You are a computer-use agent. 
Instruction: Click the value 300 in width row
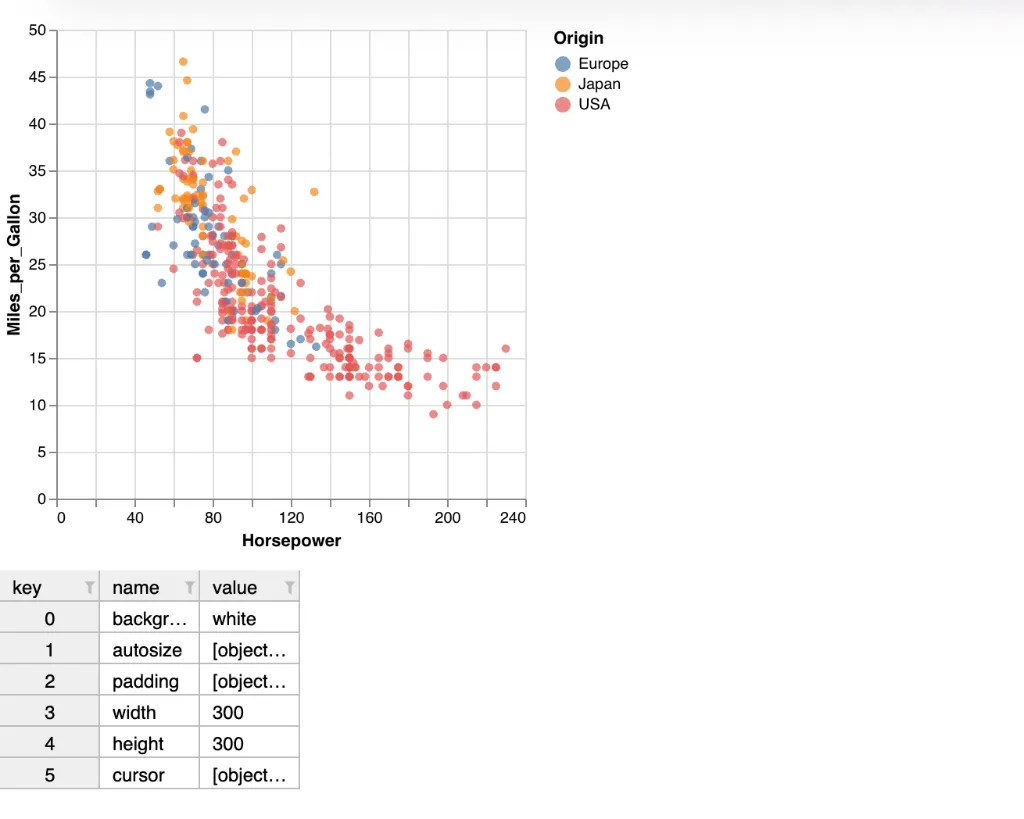tap(229, 712)
